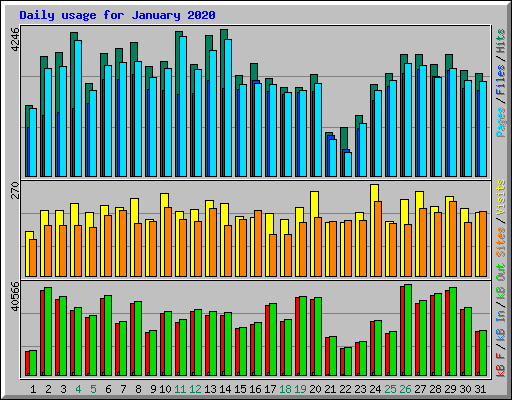Click the green weekend day label 5
Viewport: 512px width, 400px height.
tap(93, 389)
